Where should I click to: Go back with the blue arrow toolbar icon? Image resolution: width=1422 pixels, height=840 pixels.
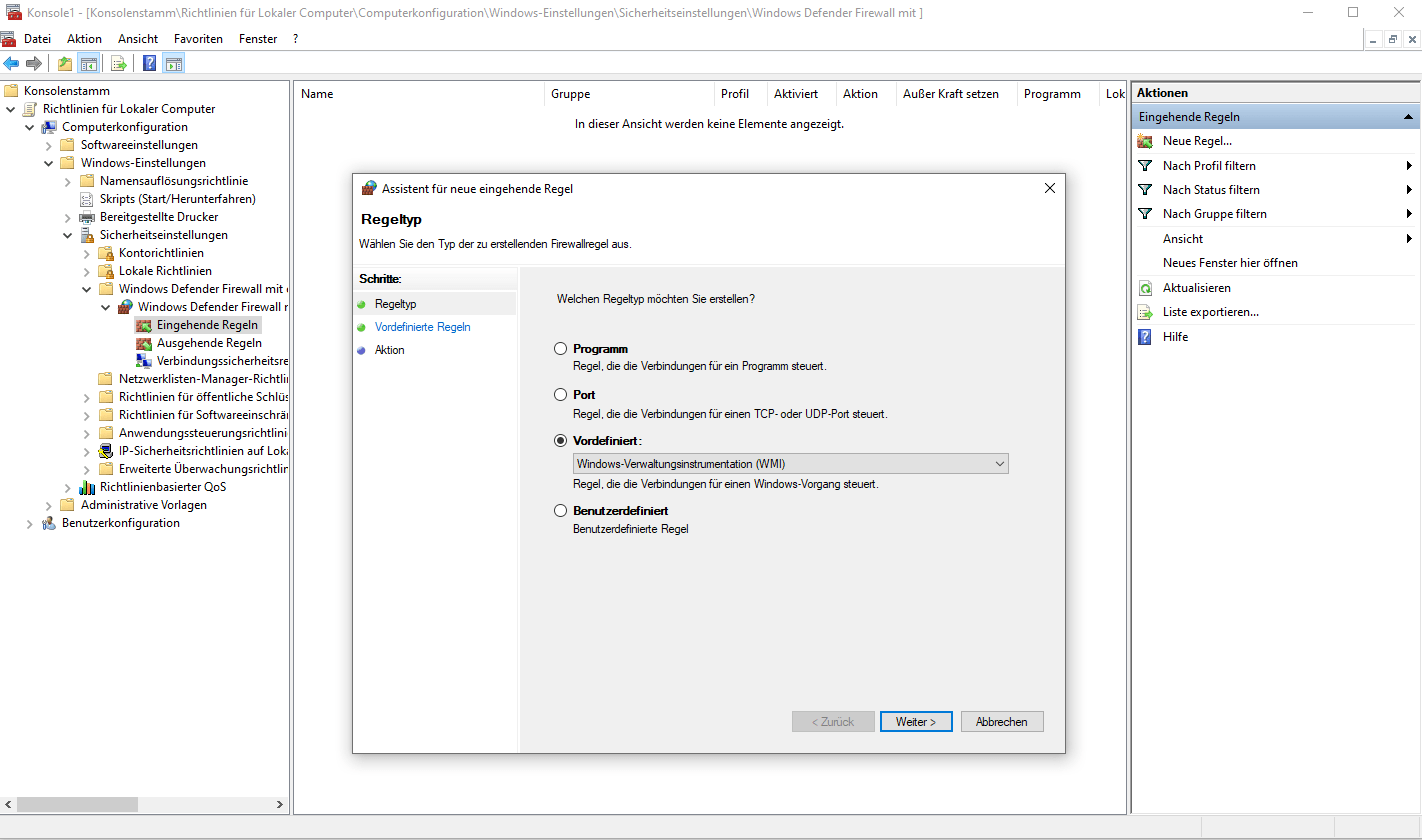[12, 63]
